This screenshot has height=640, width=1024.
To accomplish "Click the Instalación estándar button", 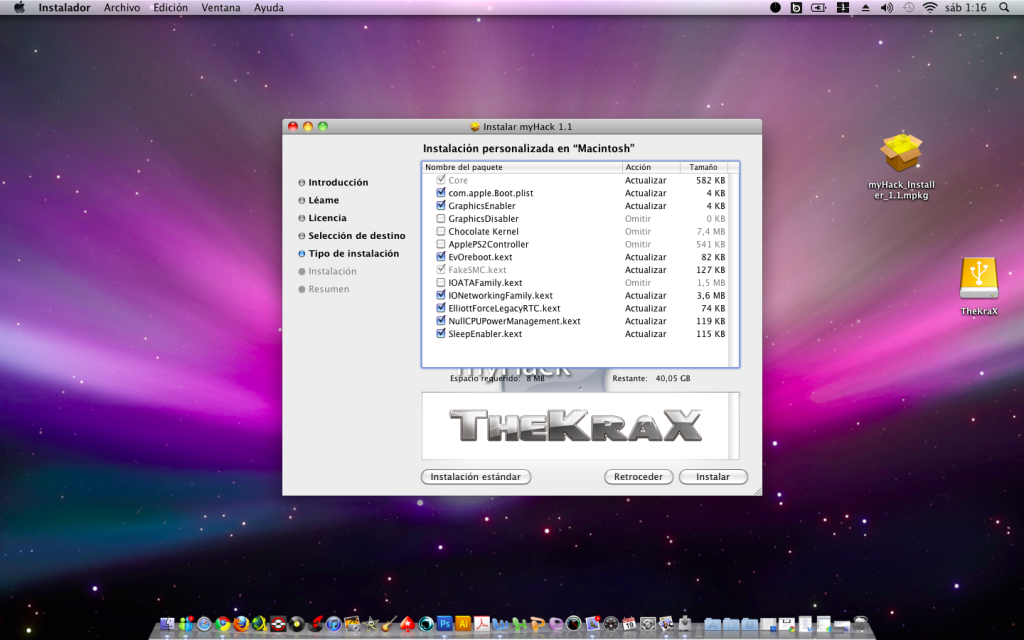I will coord(475,477).
